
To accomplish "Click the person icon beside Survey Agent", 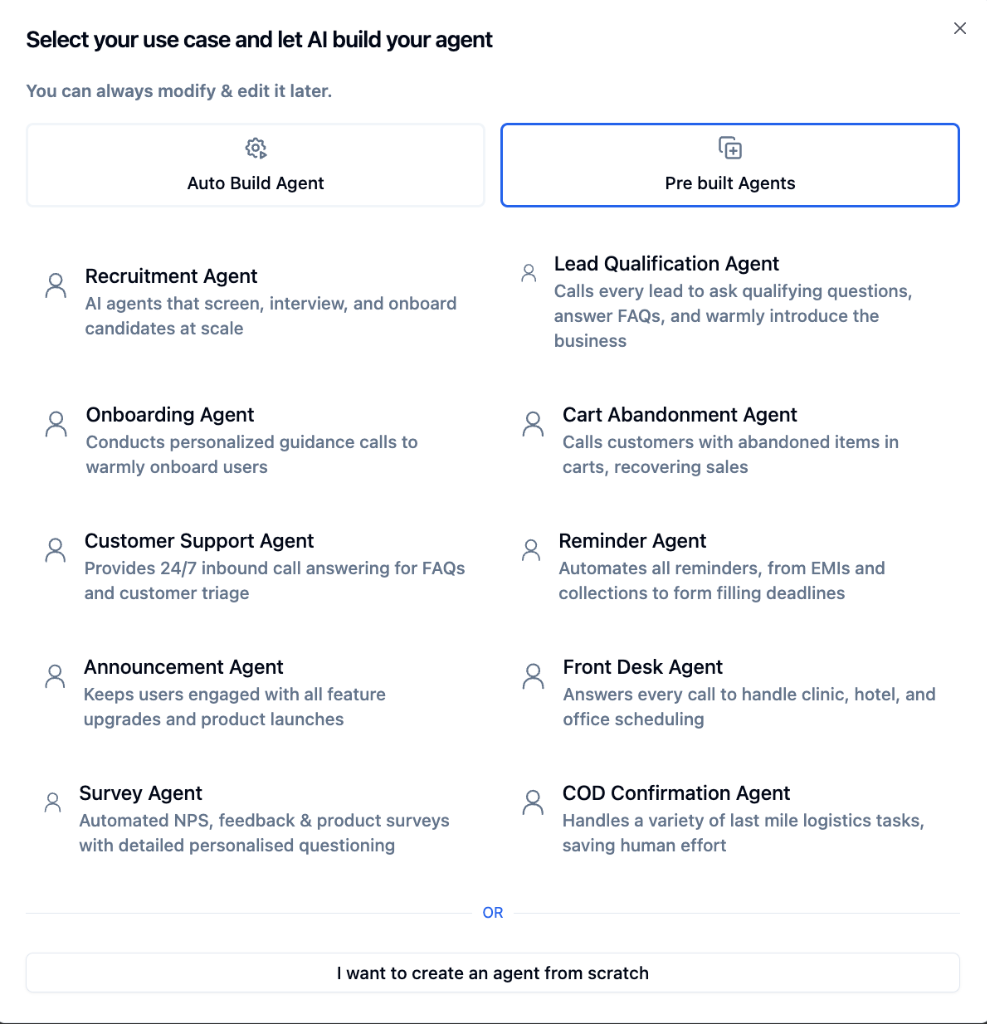I will point(52,802).
